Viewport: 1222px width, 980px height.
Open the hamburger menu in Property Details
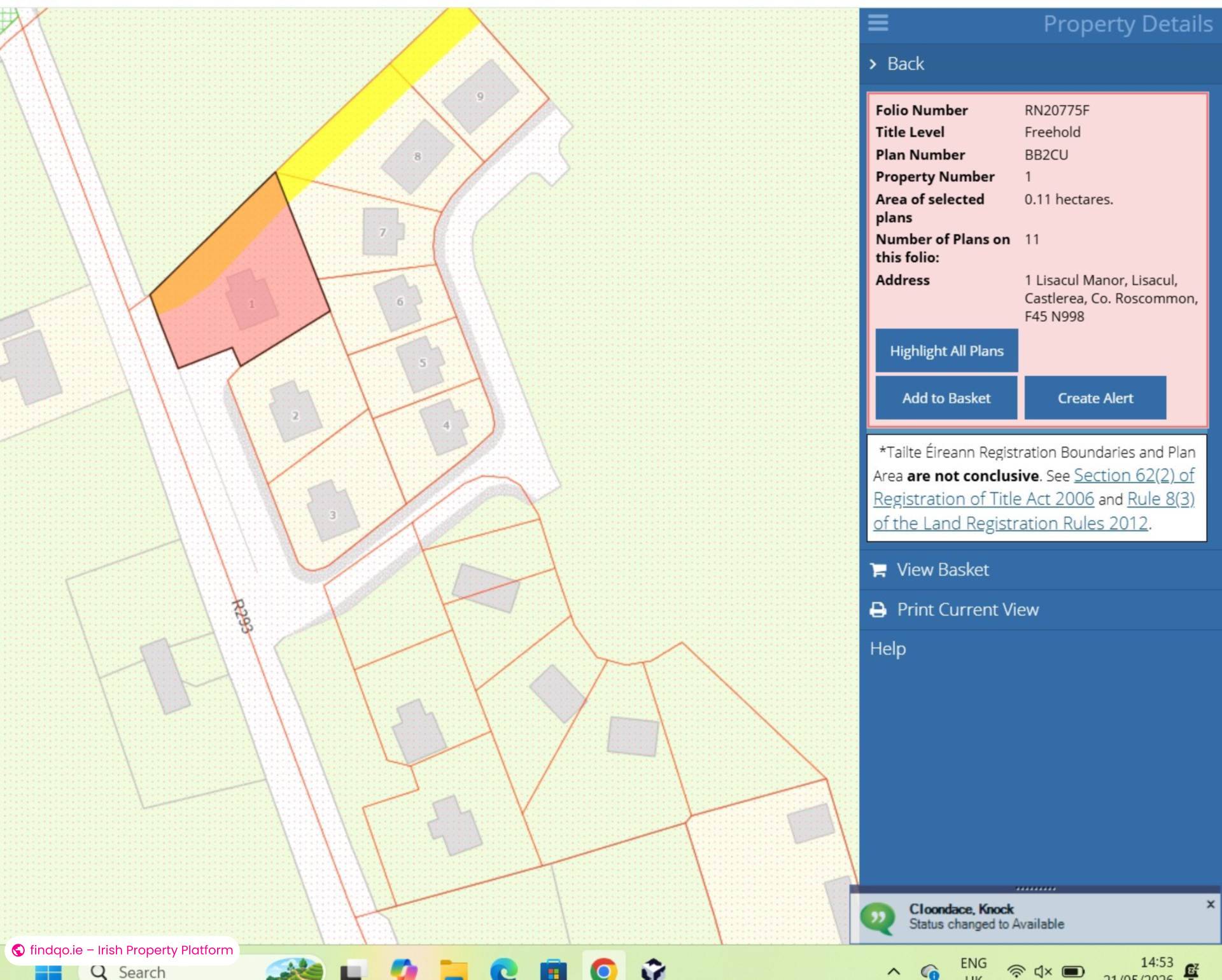pyautogui.click(x=878, y=23)
